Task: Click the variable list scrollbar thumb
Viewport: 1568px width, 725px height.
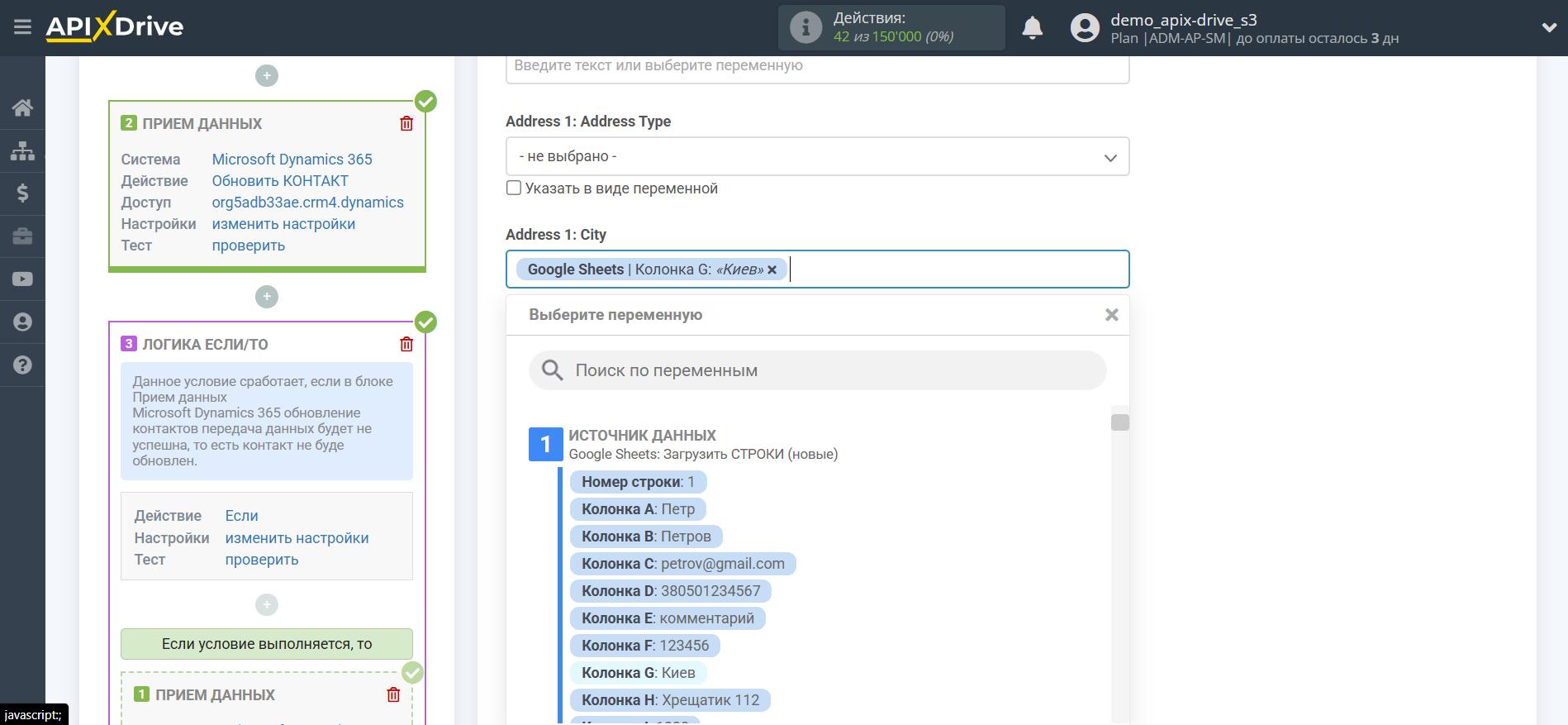Action: tap(1120, 422)
